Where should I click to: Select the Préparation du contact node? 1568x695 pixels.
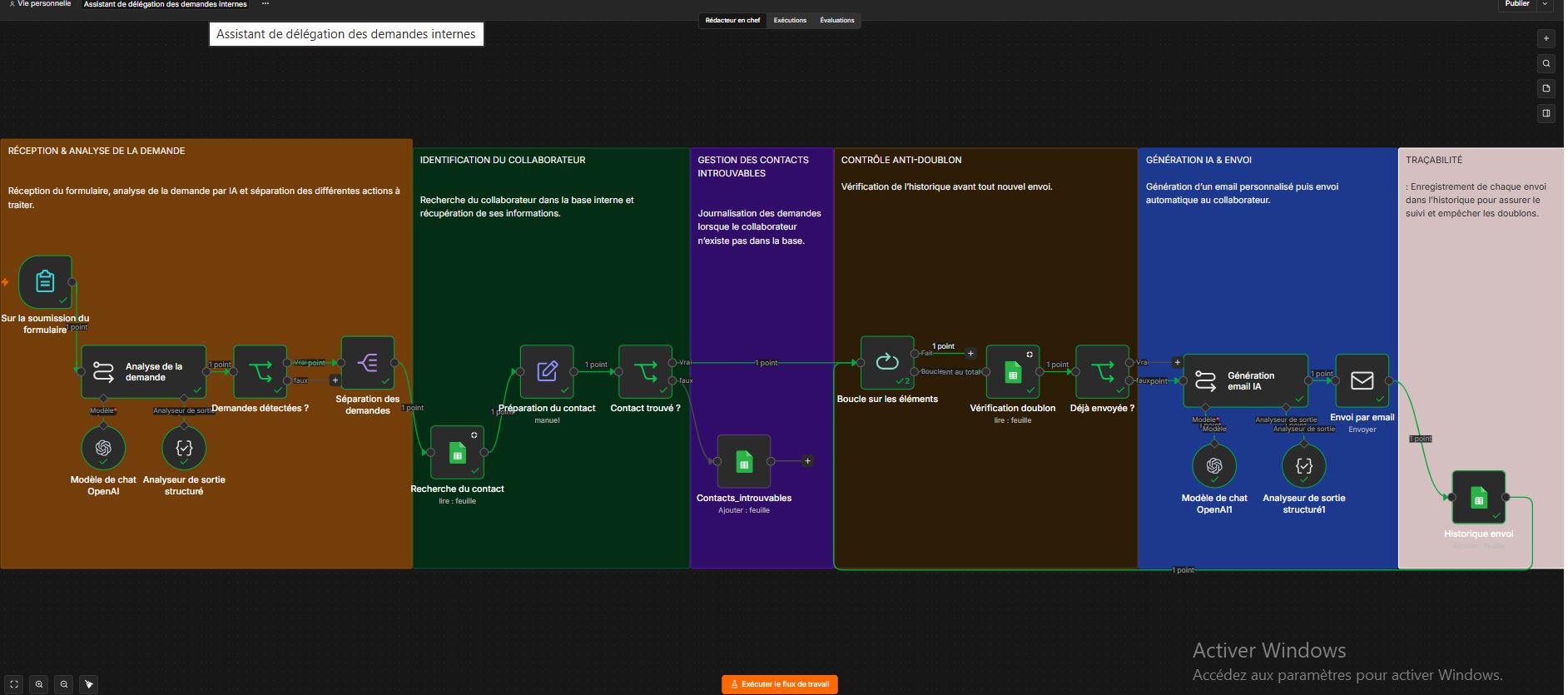[x=547, y=371]
